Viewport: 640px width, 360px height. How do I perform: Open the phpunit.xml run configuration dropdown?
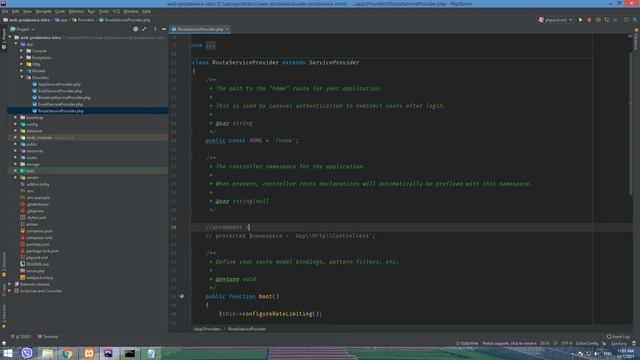click(556, 20)
